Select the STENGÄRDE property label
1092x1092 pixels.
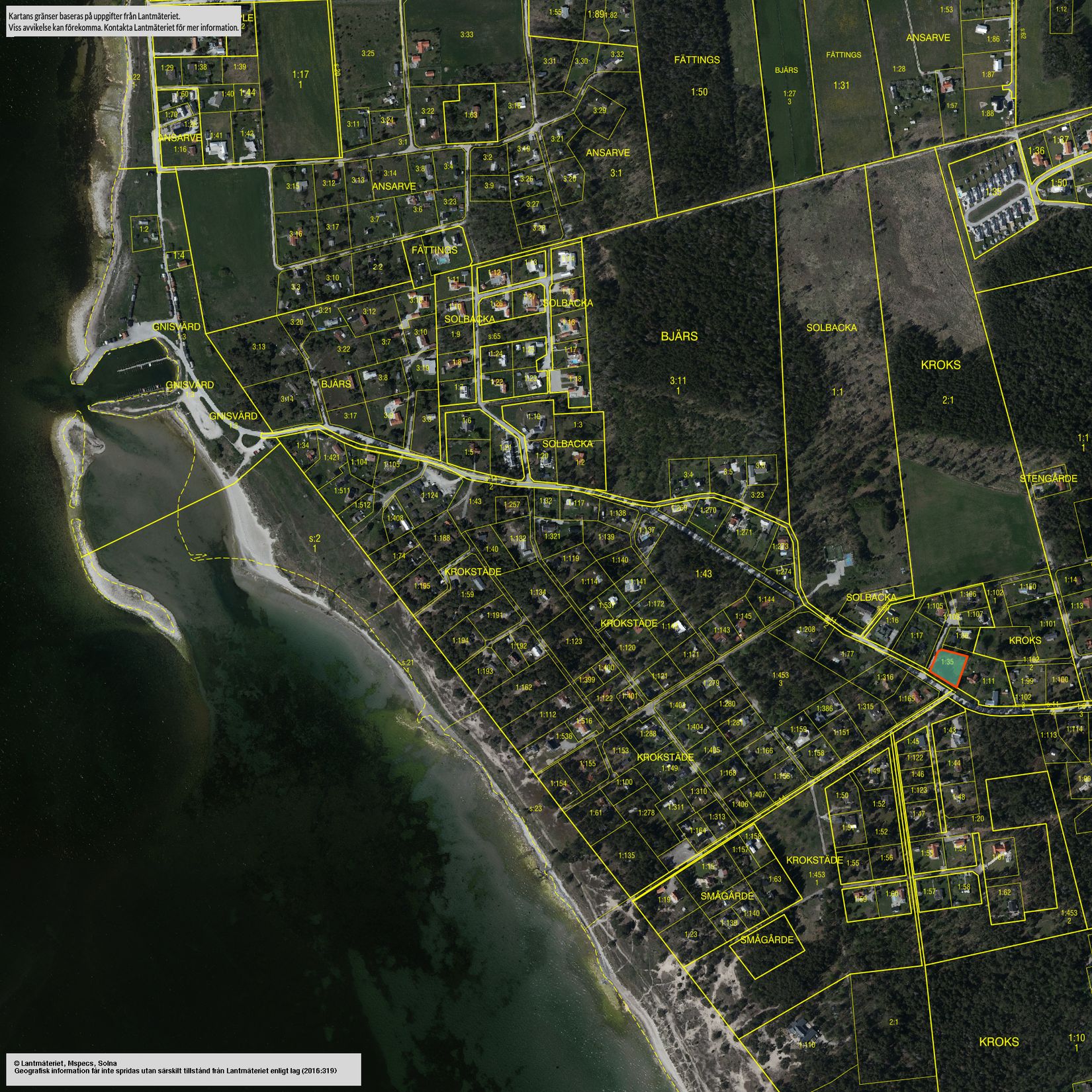tap(1043, 477)
